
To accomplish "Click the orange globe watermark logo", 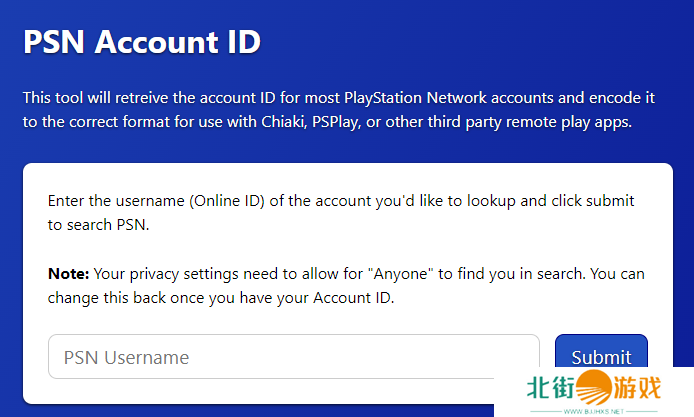I will tap(596, 387).
